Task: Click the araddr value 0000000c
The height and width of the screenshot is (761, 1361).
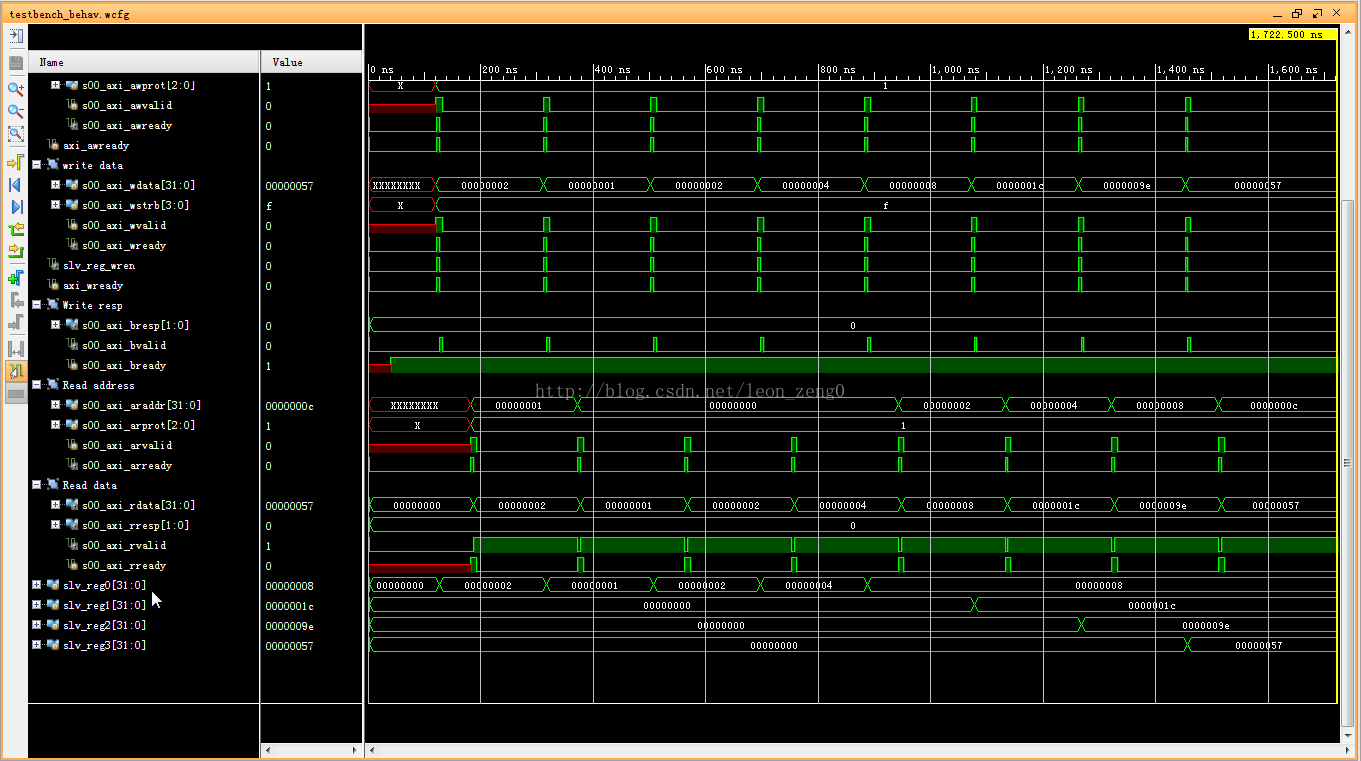Action: tap(289, 406)
